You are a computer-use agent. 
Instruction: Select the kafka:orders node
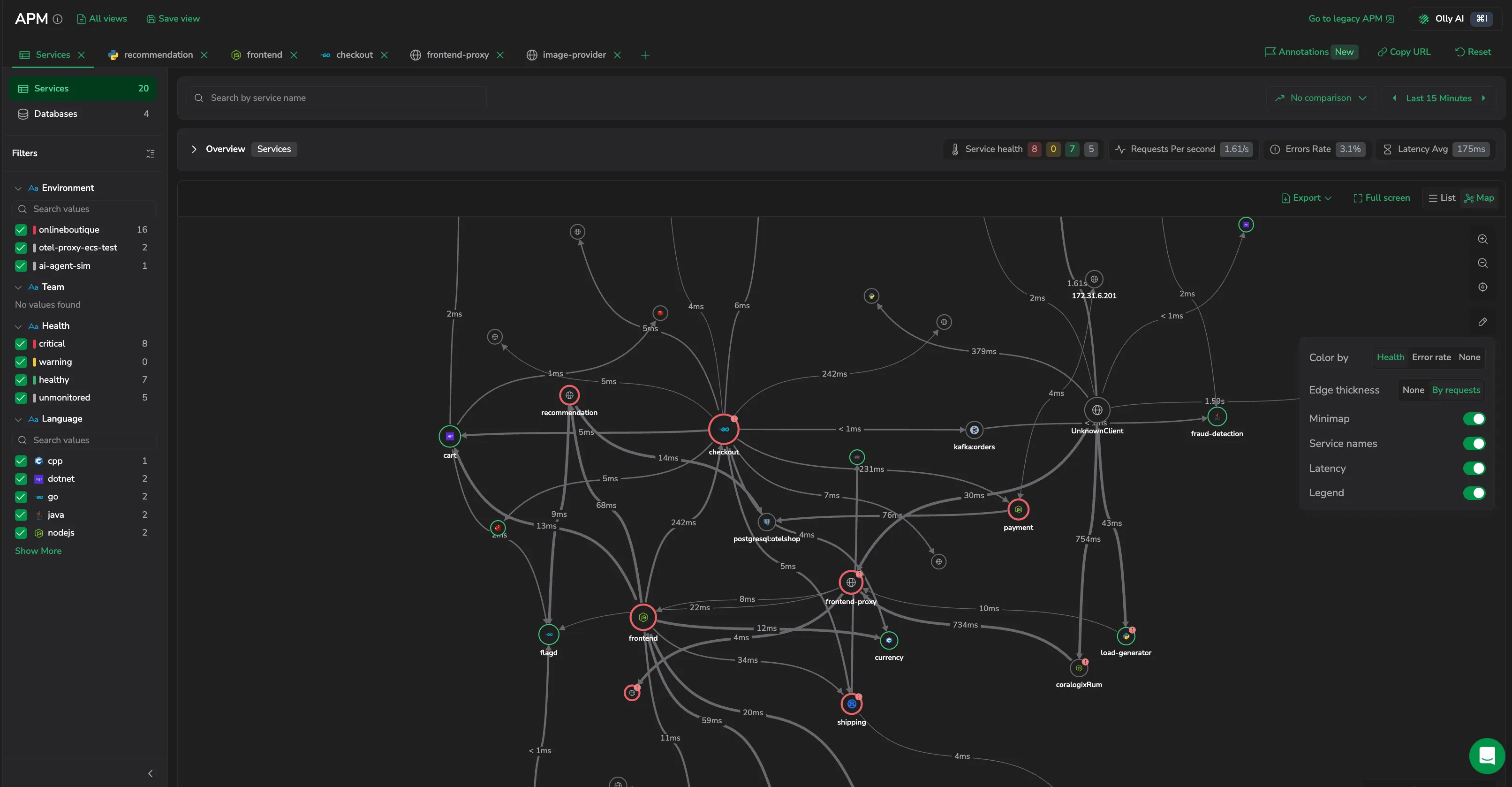tap(975, 430)
